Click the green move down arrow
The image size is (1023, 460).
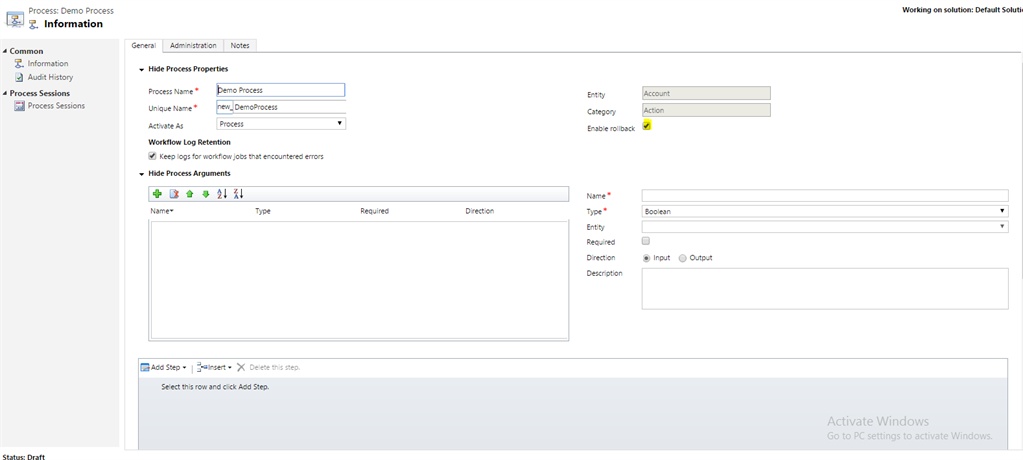(206, 194)
